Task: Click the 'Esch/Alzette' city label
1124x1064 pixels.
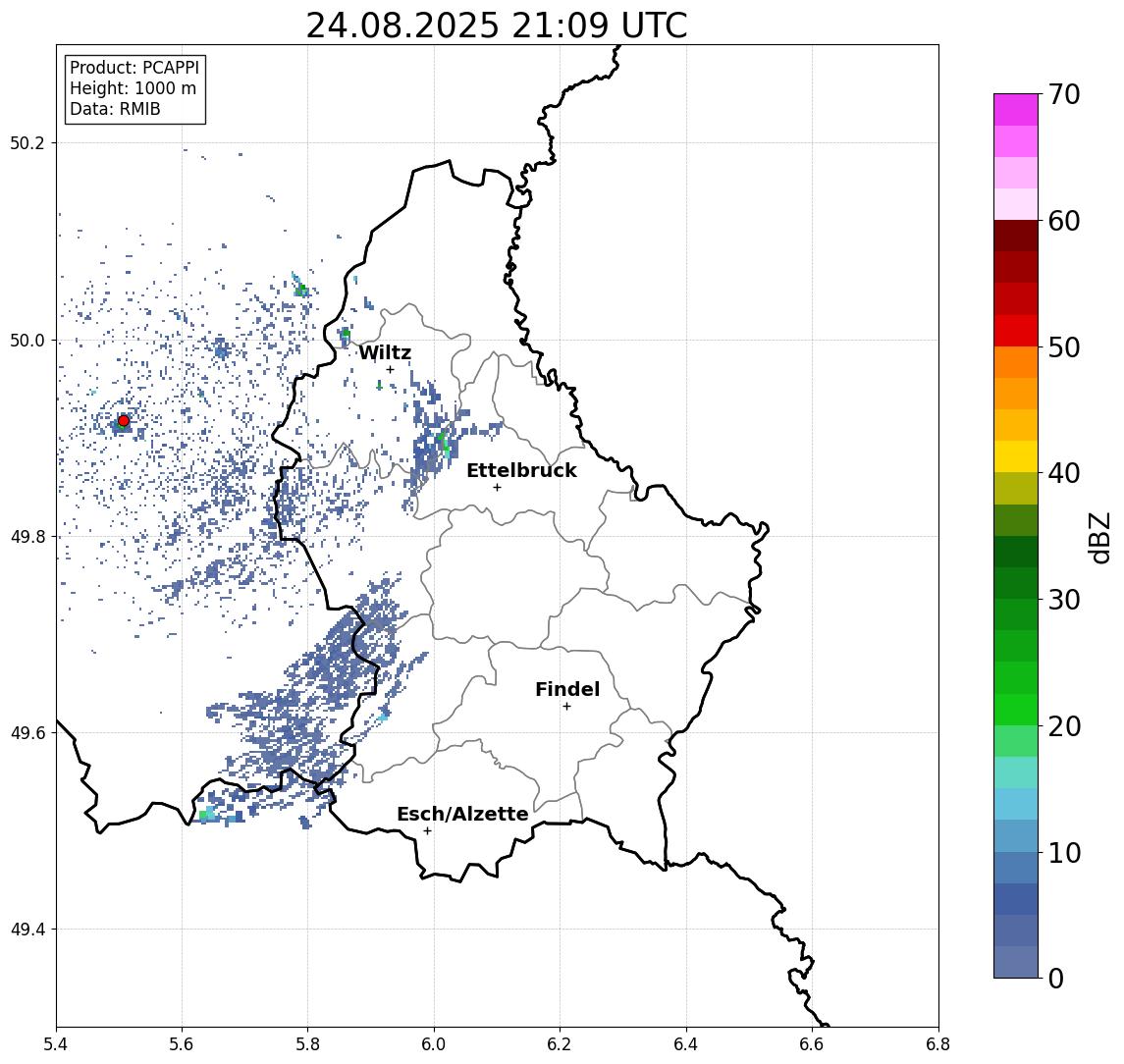Action: pyautogui.click(x=462, y=814)
